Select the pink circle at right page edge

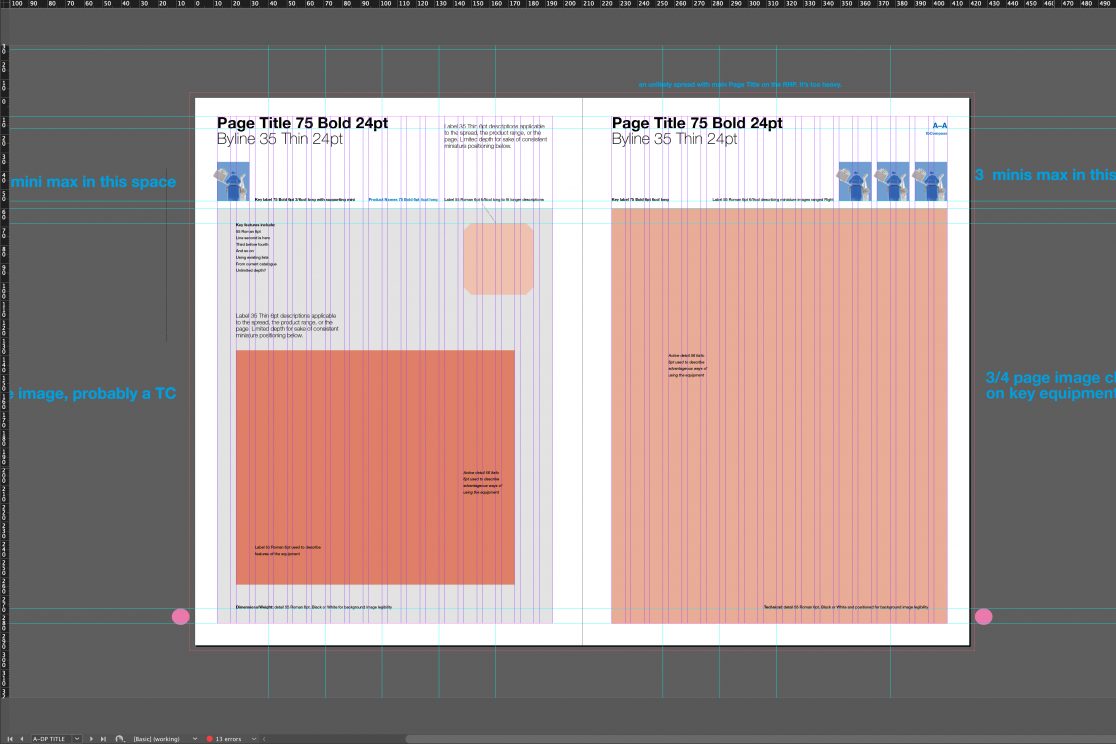pyautogui.click(x=984, y=617)
